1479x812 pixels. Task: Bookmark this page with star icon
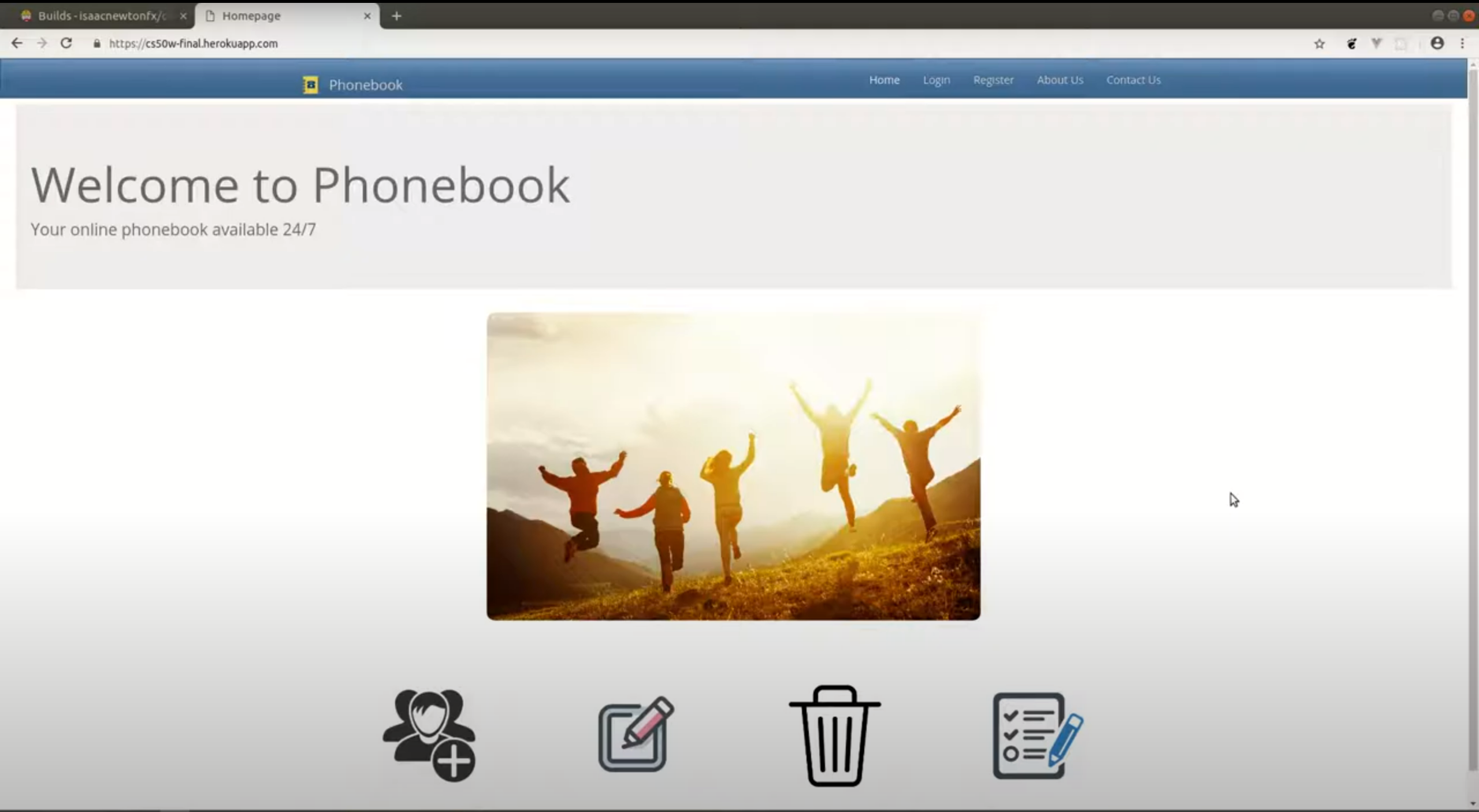click(x=1319, y=44)
